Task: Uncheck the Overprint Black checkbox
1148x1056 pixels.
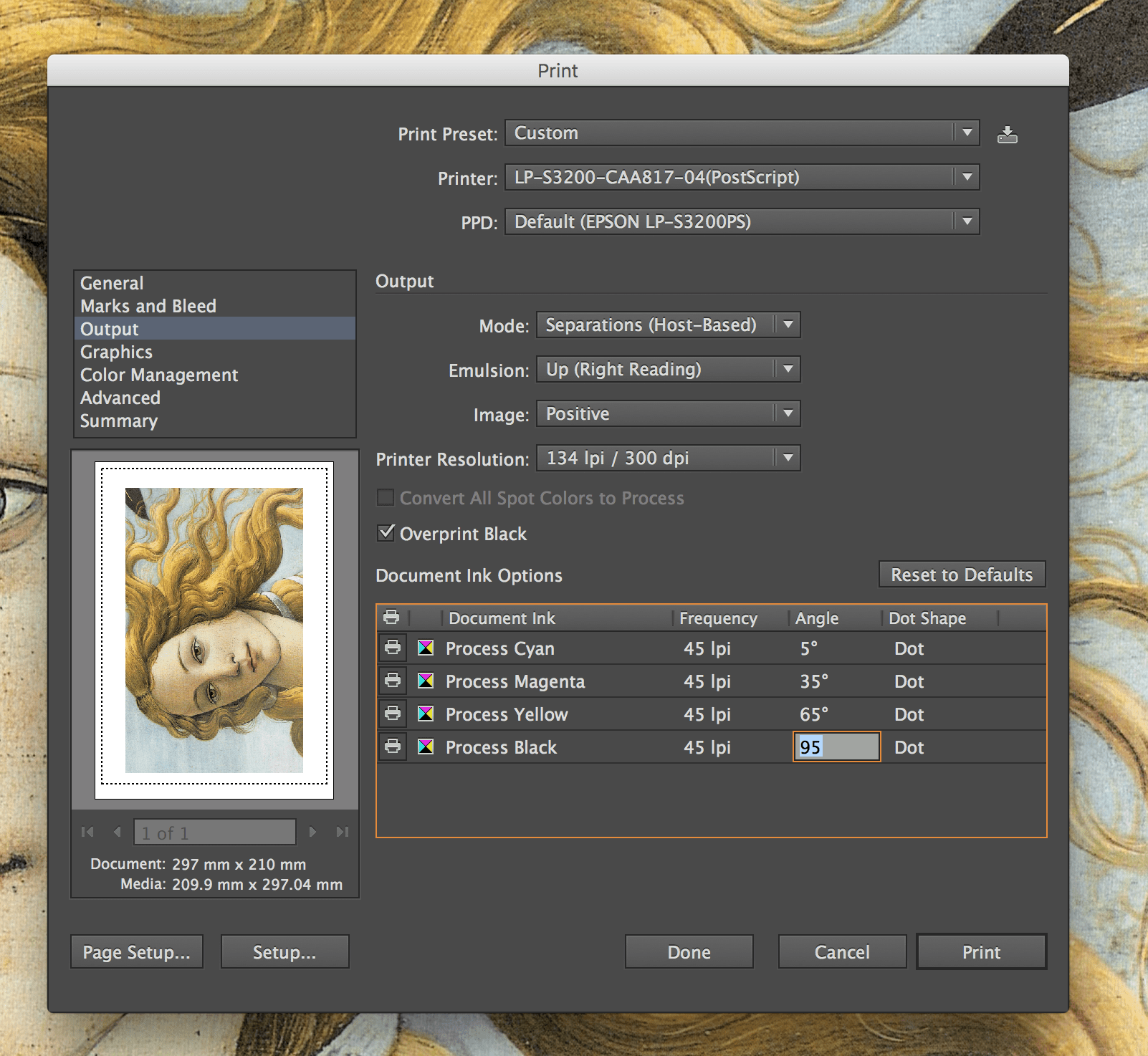Action: pos(386,532)
